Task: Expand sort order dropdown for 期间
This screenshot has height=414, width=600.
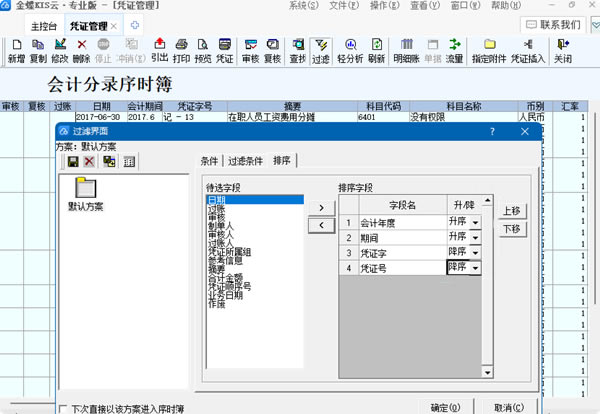Action: pos(474,237)
